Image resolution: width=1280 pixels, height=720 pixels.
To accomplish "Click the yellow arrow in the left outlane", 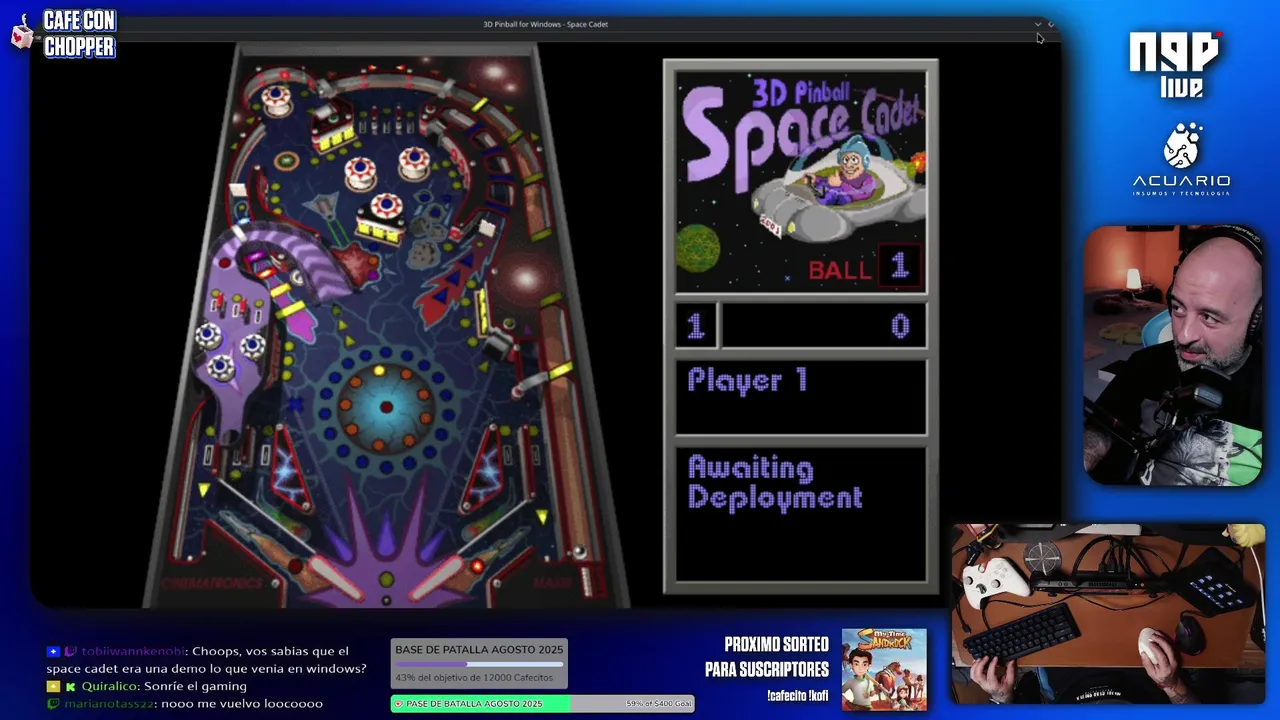I will [x=204, y=489].
